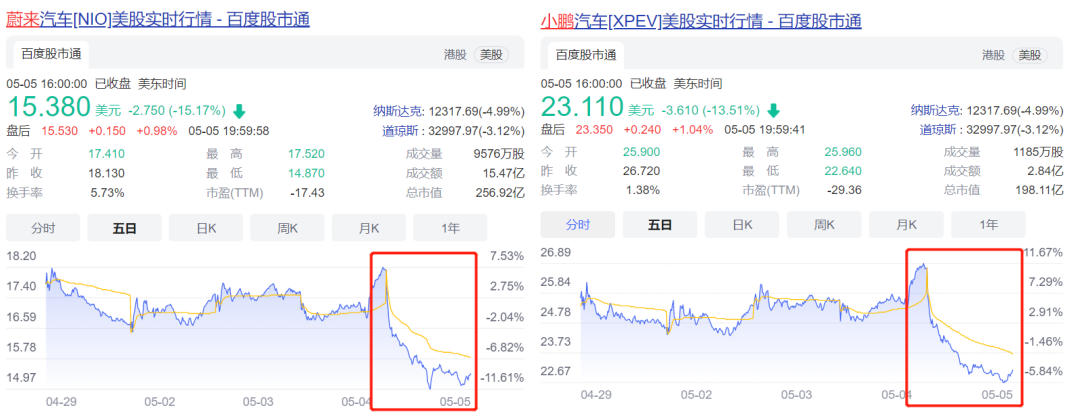Click NIO turnover rate 5.73%
The width and height of the screenshot is (1078, 420).
108,193
